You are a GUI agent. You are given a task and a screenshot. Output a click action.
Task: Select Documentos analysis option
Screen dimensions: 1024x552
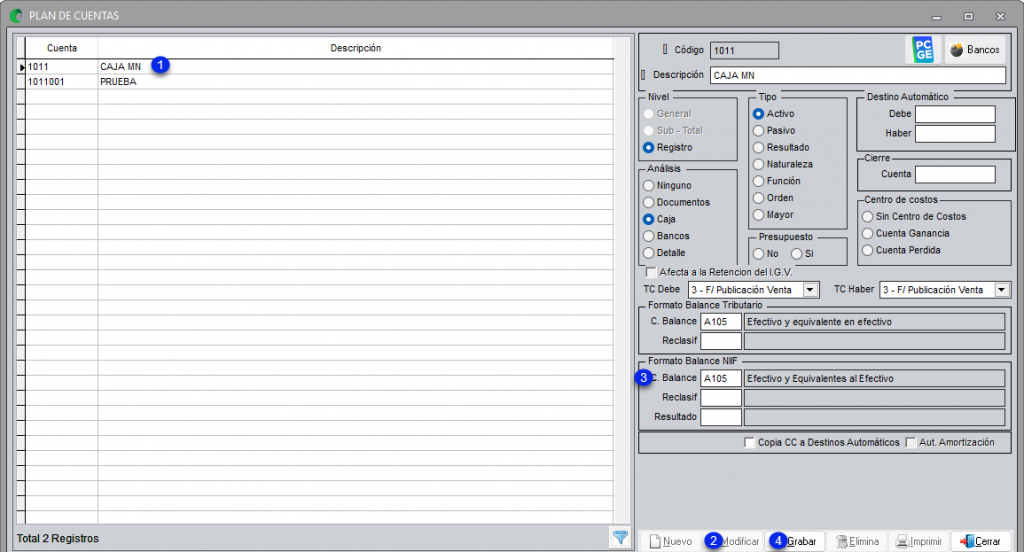(648, 203)
